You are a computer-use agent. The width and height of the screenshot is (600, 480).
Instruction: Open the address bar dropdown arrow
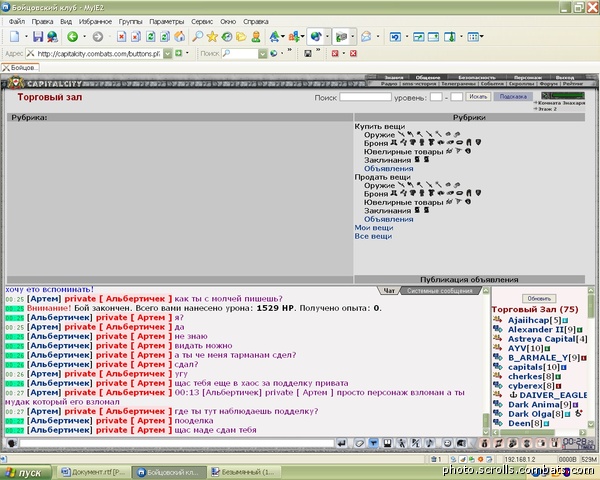tap(168, 54)
